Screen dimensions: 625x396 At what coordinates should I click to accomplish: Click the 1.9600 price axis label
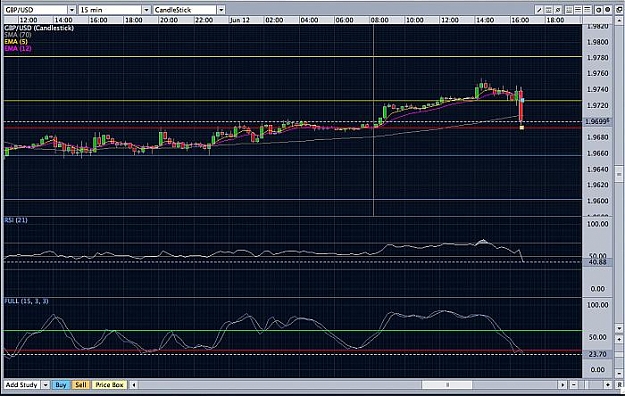[598, 201]
